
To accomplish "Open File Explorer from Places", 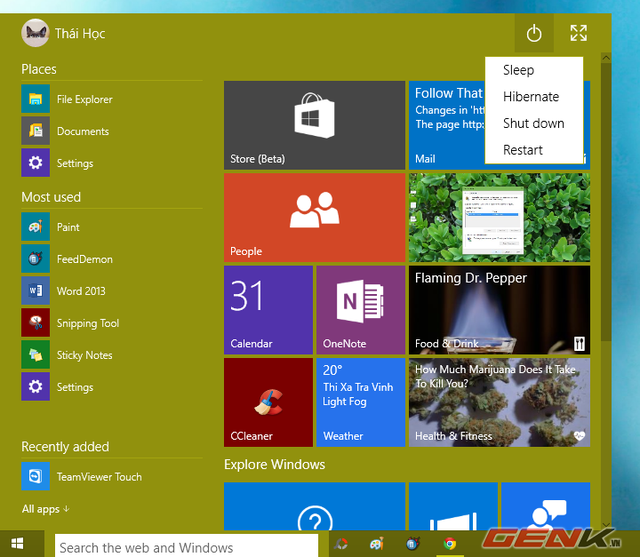I will (x=111, y=99).
